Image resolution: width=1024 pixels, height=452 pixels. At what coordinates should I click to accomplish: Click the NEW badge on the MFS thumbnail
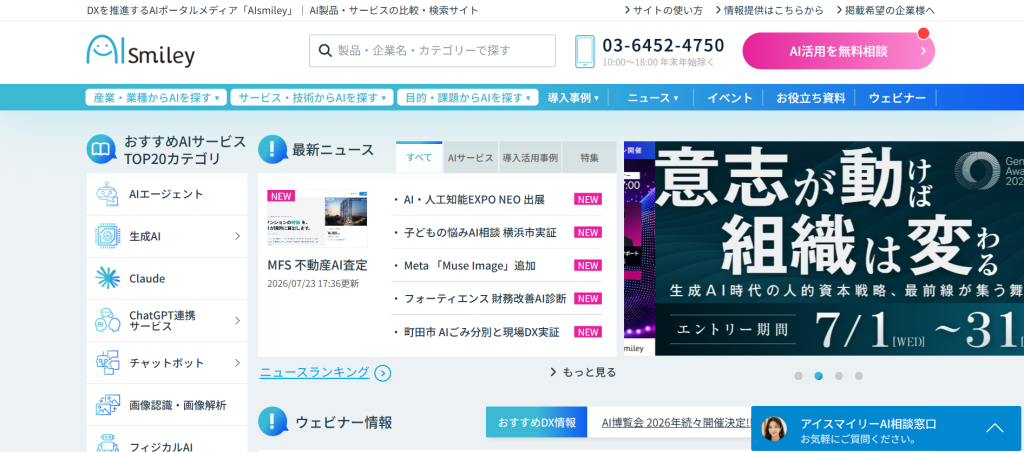[281, 196]
